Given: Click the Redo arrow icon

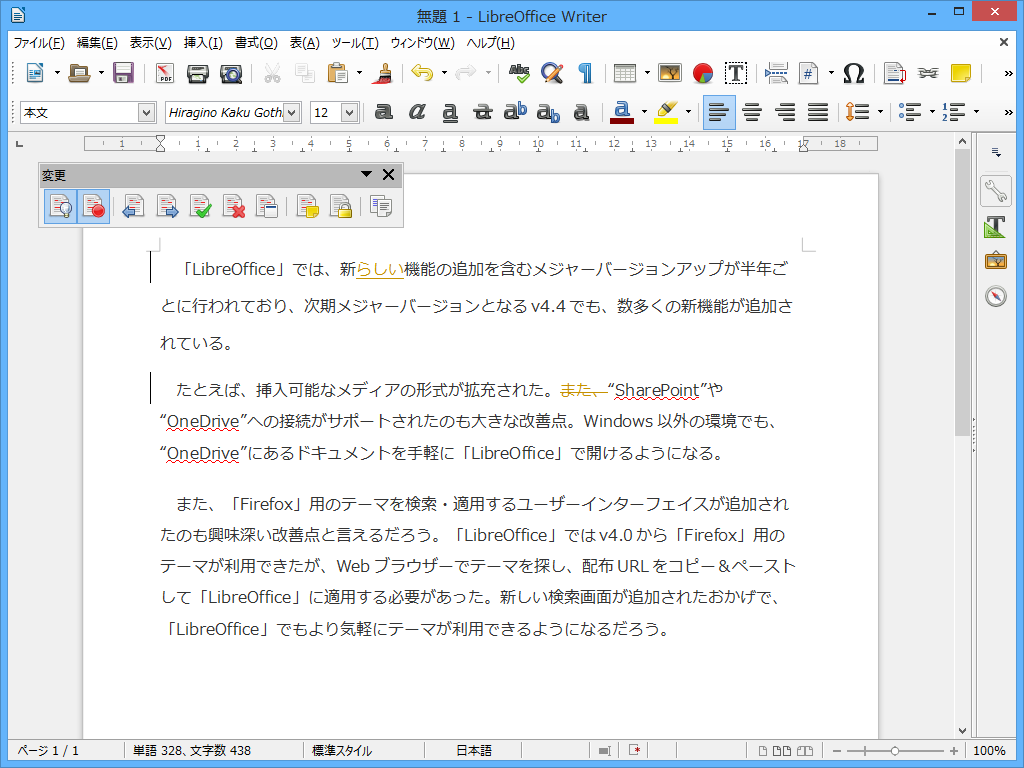Looking at the screenshot, I should [465, 72].
